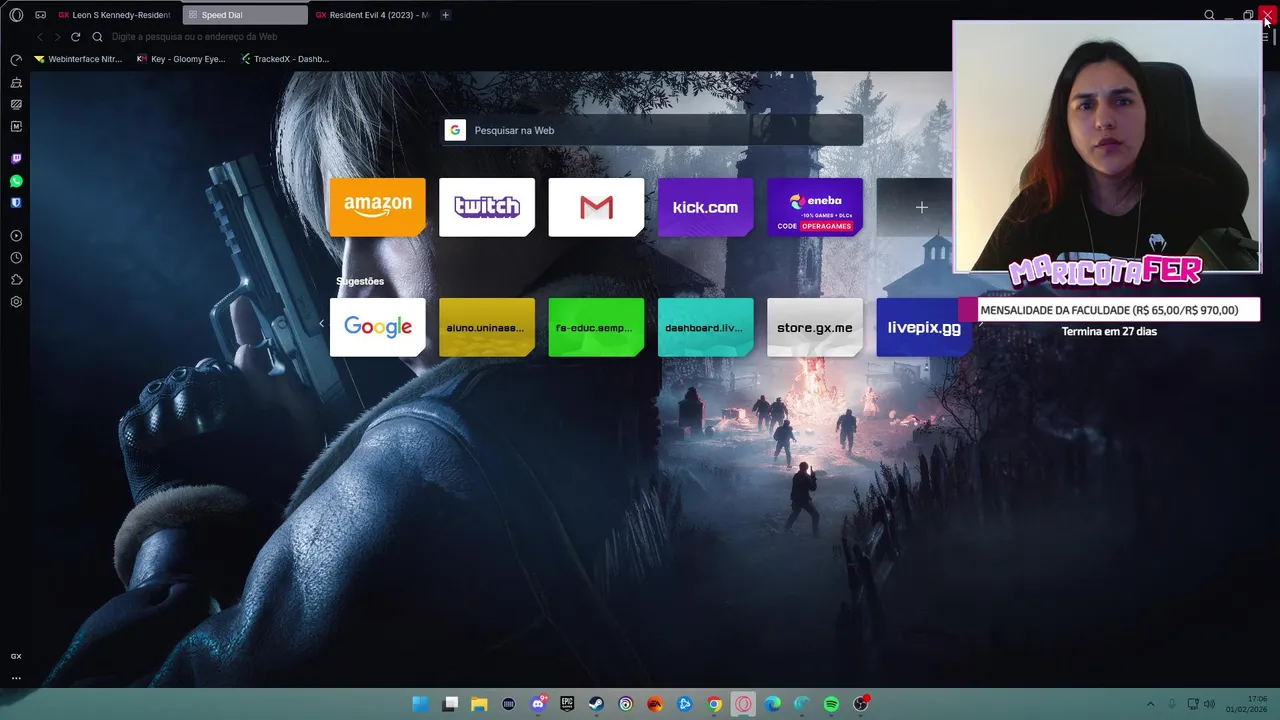The image size is (1280, 720).
Task: Open the GX Corner gamepad icon
Action: [40, 15]
